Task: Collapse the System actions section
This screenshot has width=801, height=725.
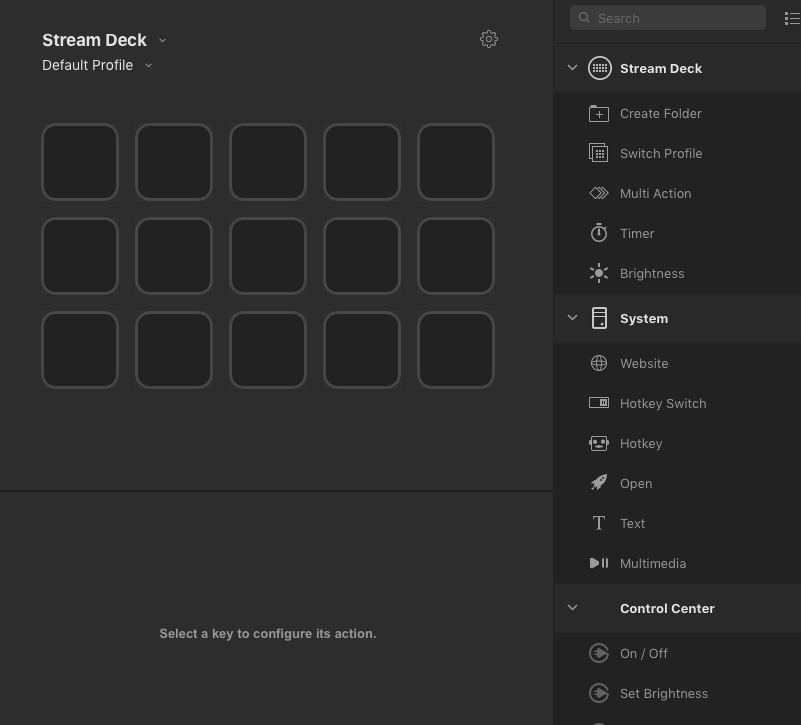Action: [572, 318]
